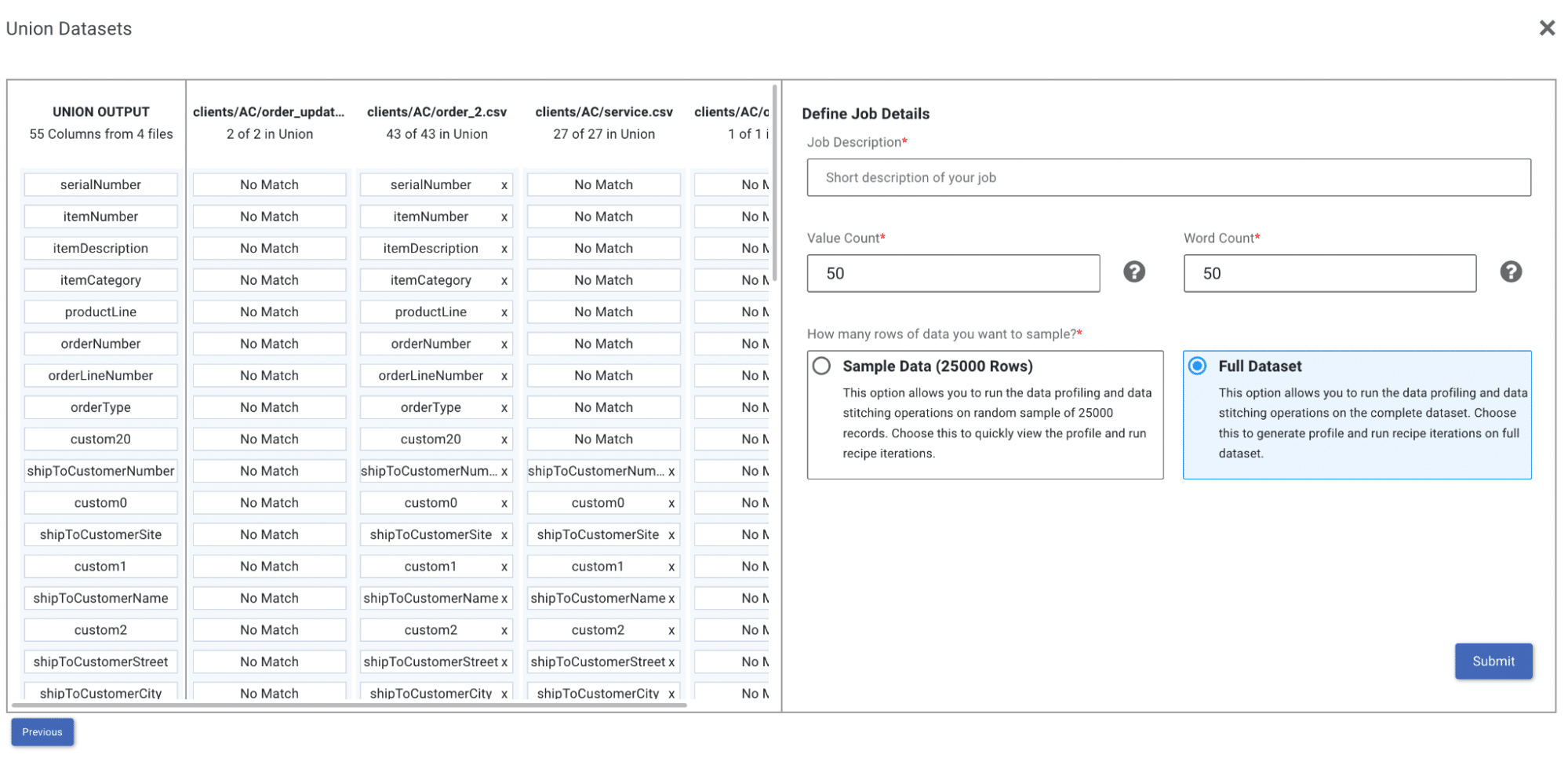Remove shipToCustomerSite mapping in order_2.csv column
1568x758 pixels.
point(504,535)
